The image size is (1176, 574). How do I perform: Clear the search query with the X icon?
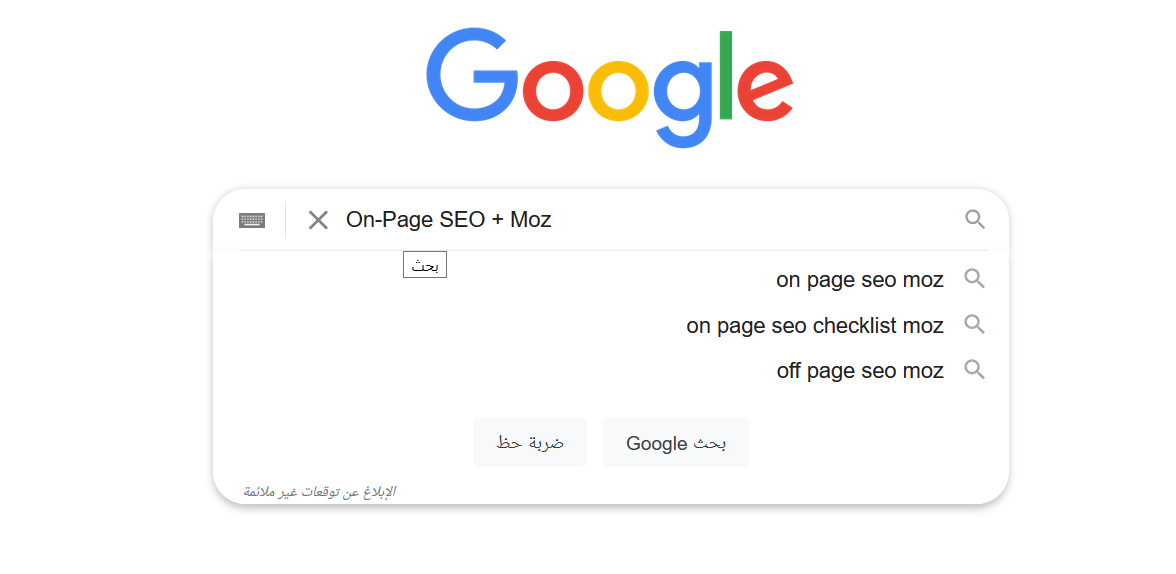pyautogui.click(x=318, y=220)
